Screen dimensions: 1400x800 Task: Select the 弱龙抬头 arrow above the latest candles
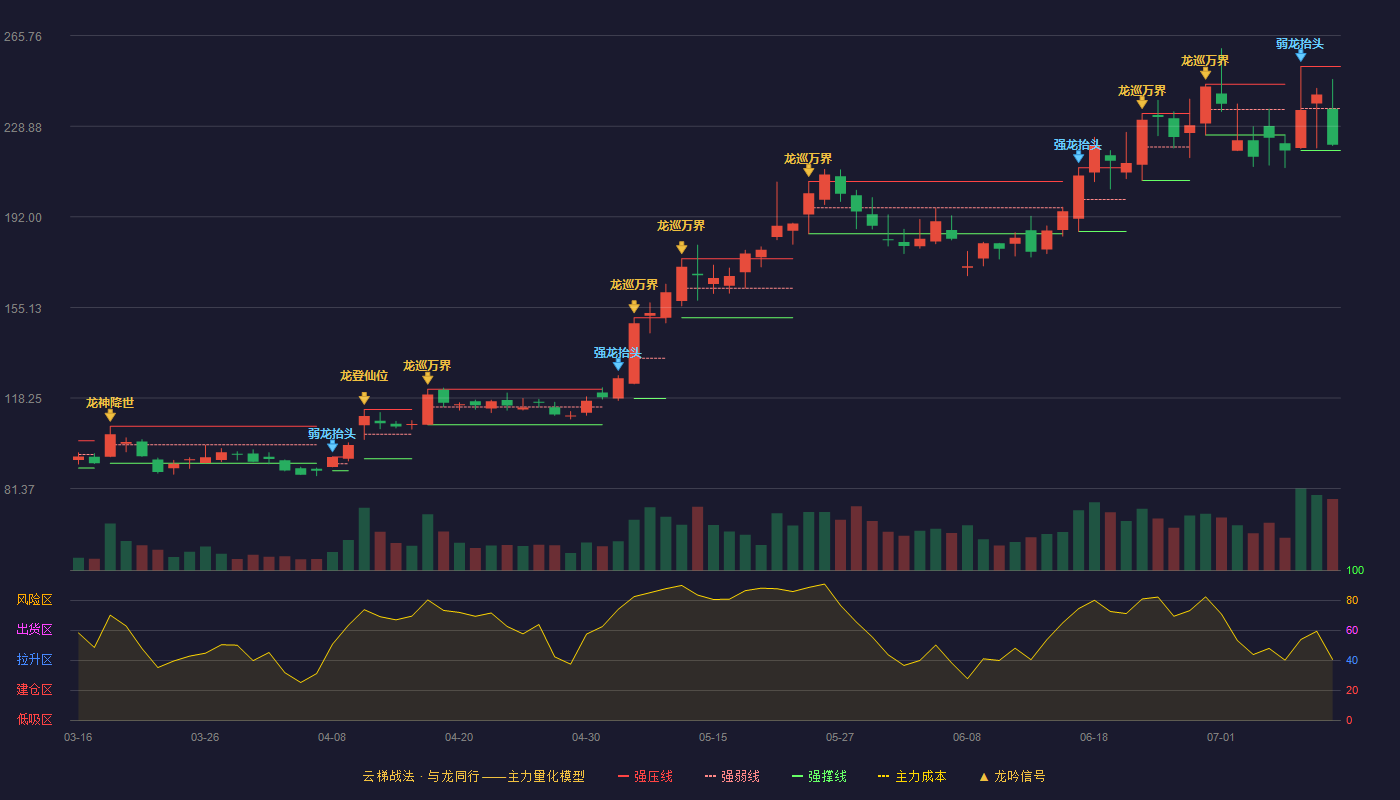point(1300,56)
